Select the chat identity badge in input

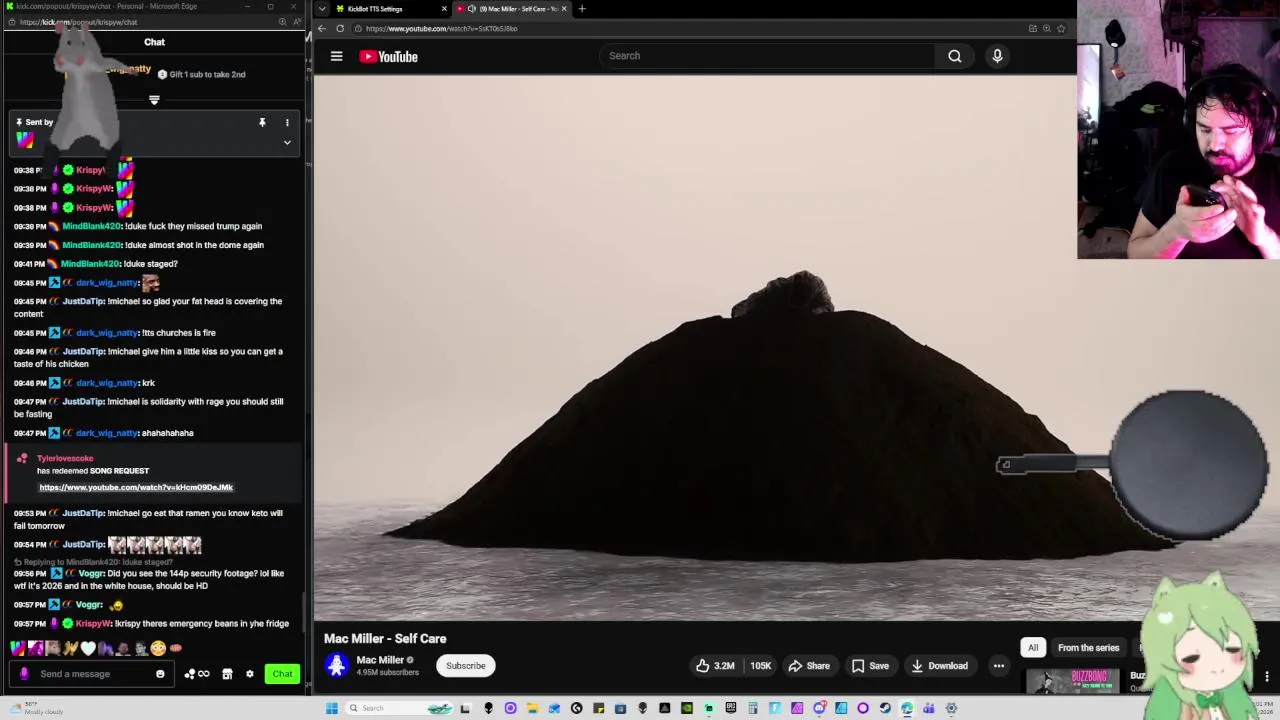(x=24, y=674)
